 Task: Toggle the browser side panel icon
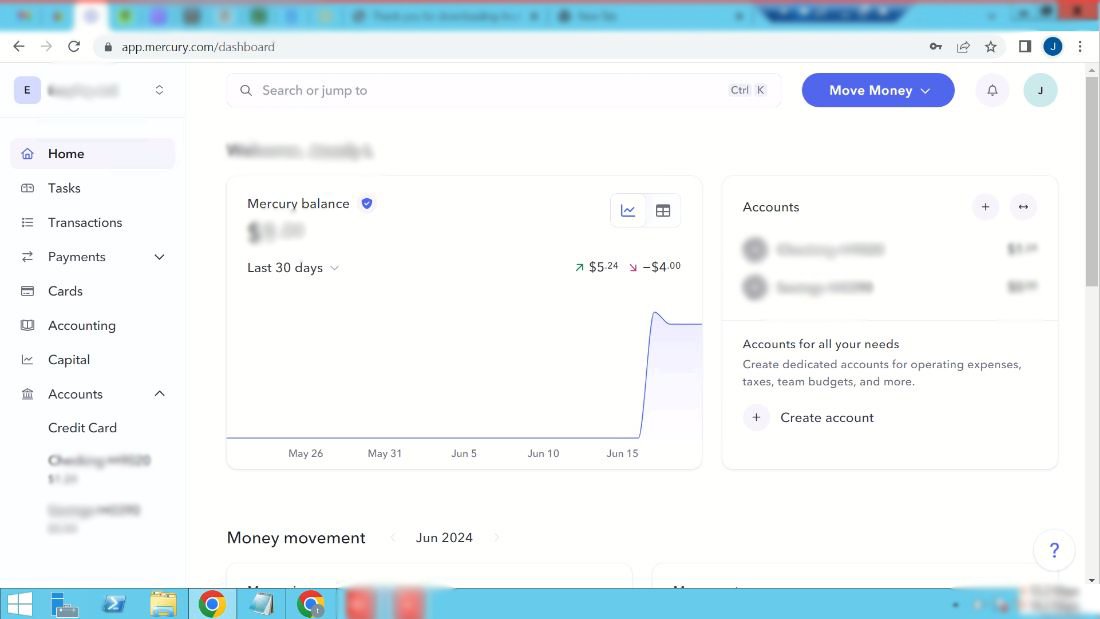[1025, 46]
